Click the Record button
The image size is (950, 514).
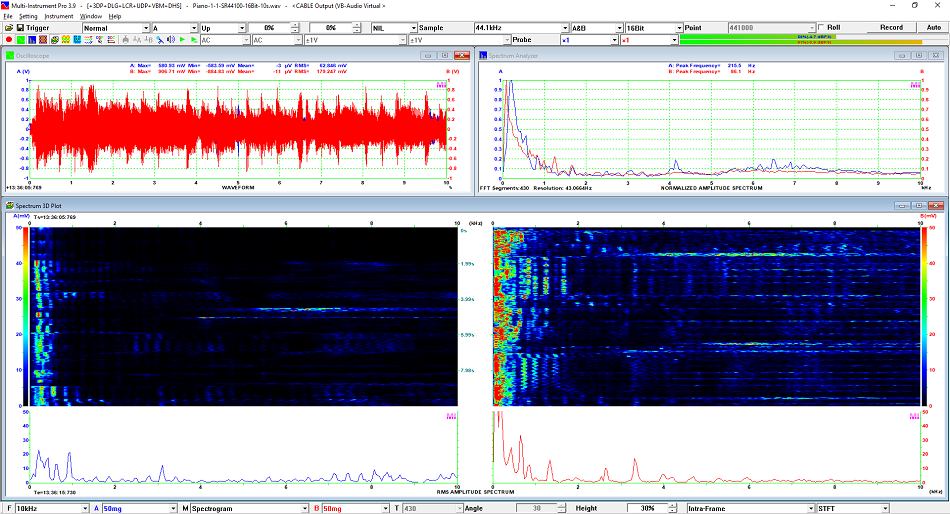pos(890,27)
